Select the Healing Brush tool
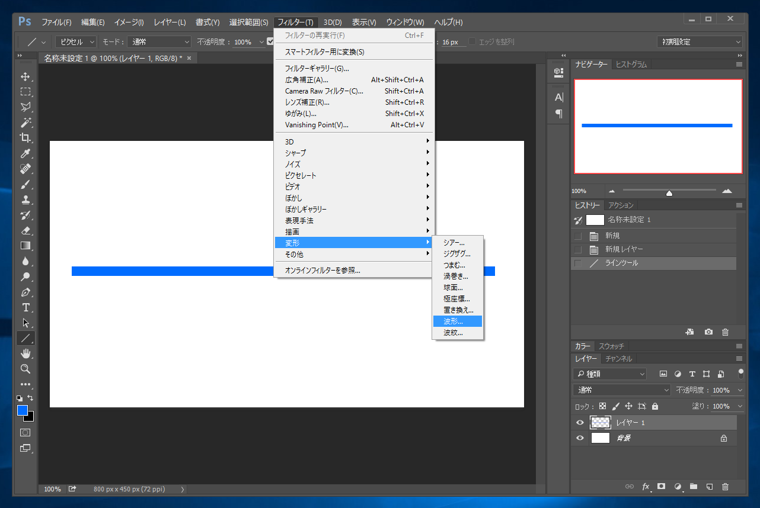The image size is (760, 508). pyautogui.click(x=26, y=169)
